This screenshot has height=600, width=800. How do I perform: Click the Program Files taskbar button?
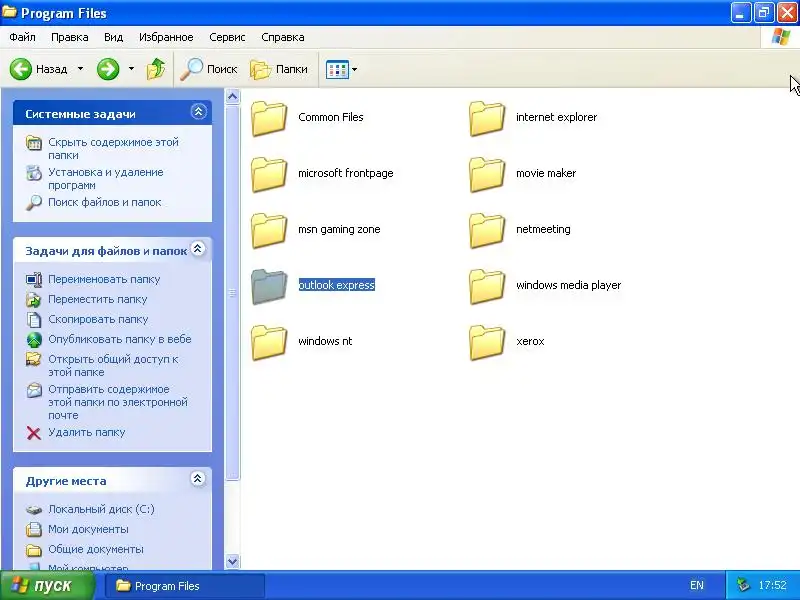pyautogui.click(x=185, y=586)
